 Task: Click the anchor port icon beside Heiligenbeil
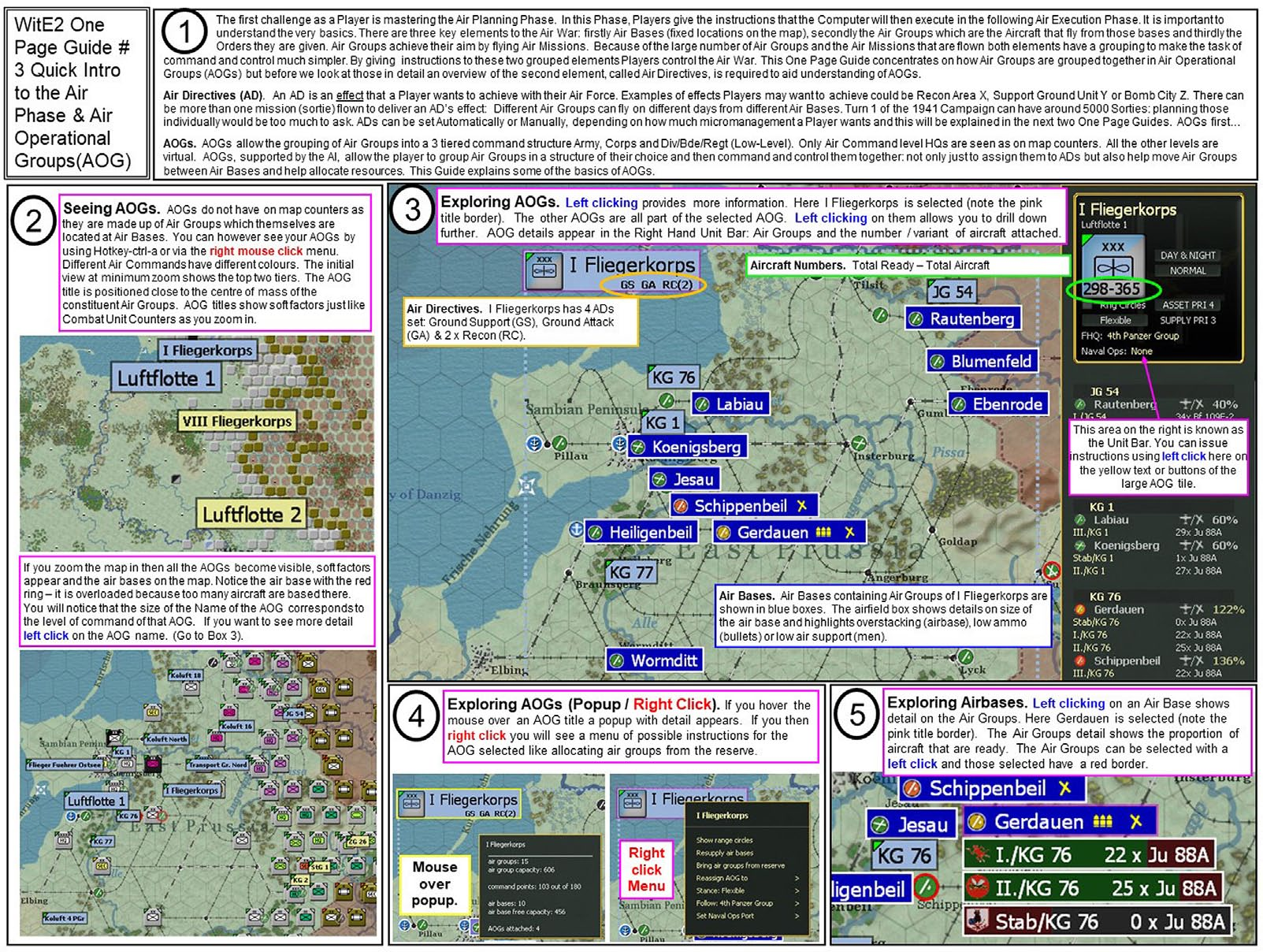(x=576, y=530)
